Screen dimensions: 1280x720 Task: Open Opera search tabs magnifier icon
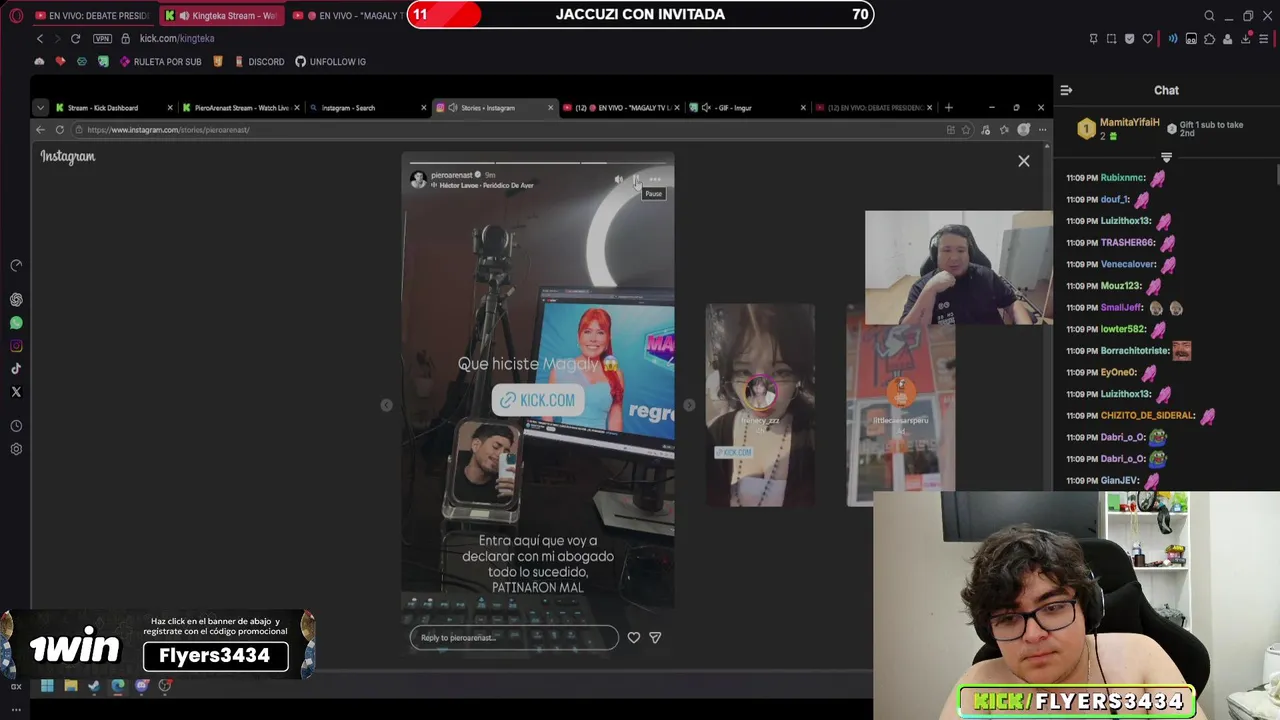[1209, 15]
